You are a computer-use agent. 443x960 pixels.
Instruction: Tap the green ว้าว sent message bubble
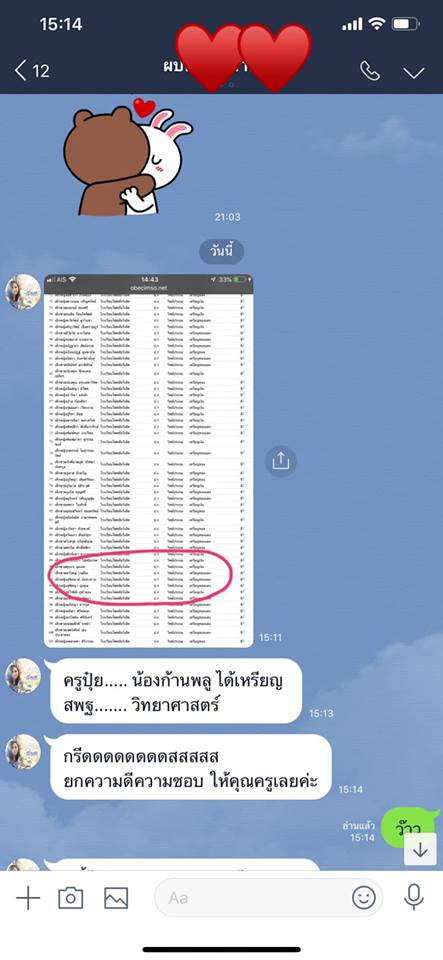click(409, 828)
